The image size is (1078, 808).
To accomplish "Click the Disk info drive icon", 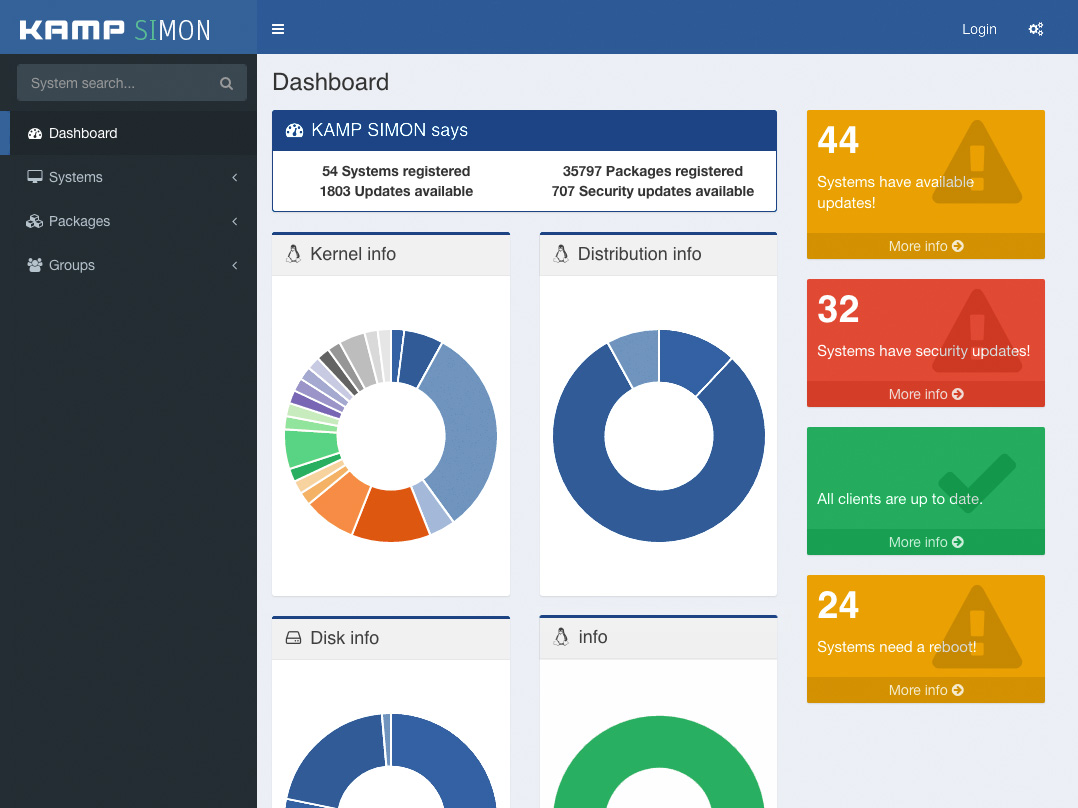I will click(x=294, y=637).
